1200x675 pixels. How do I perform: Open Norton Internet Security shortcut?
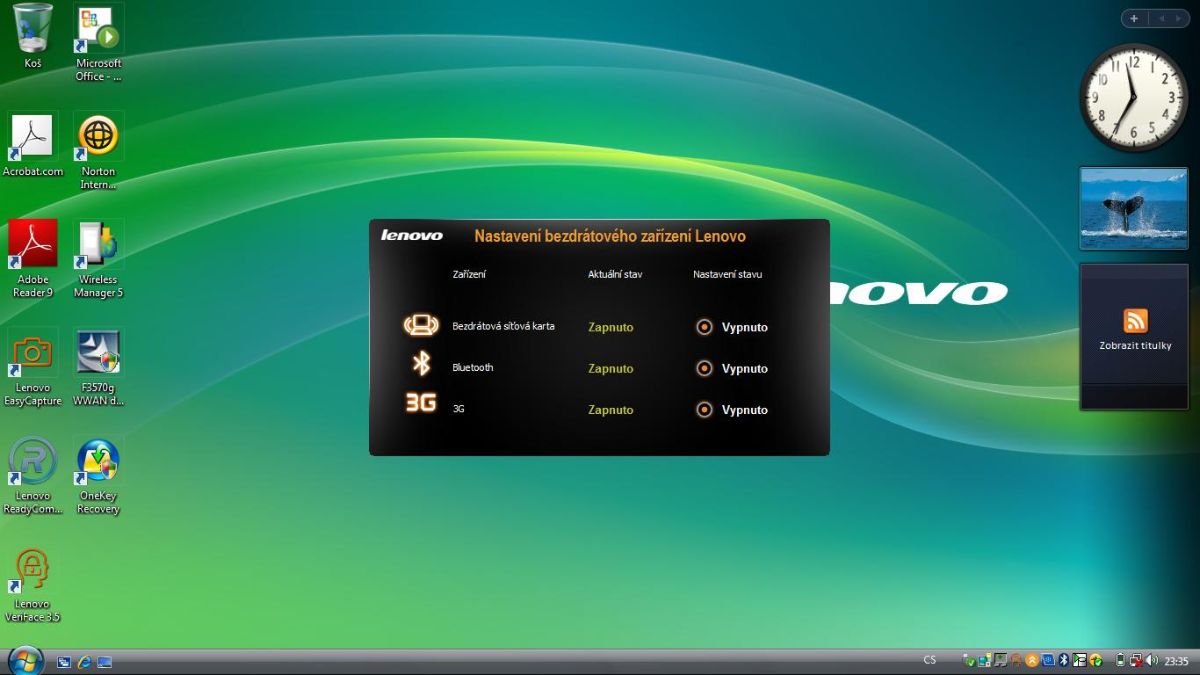pyautogui.click(x=98, y=138)
